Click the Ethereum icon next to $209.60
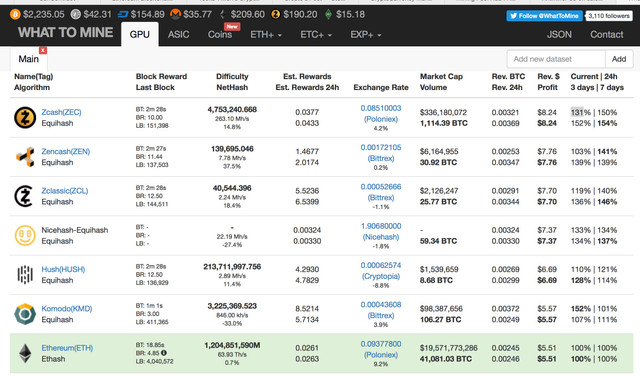This screenshot has width=640, height=376. tap(223, 15)
